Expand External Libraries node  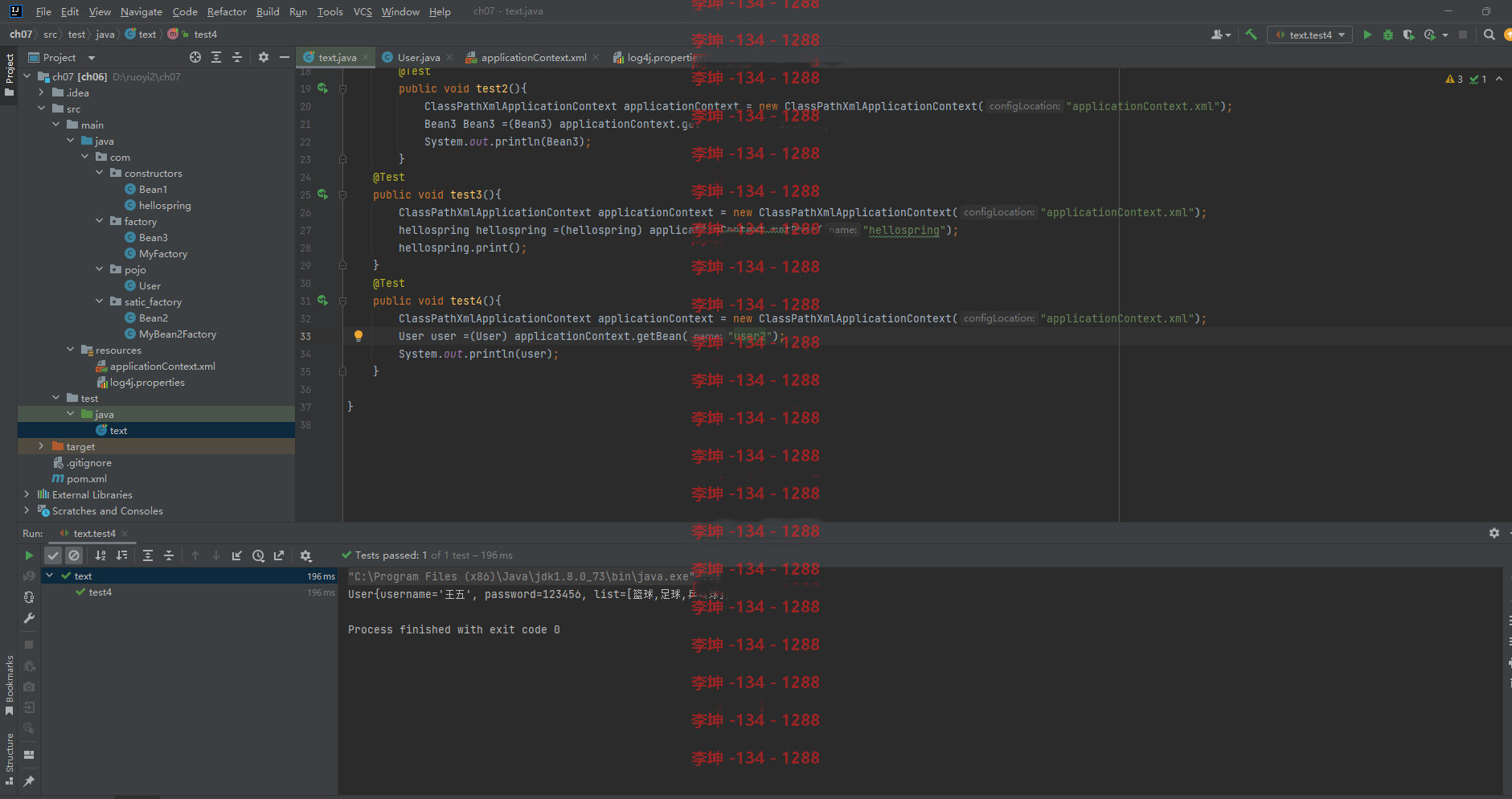[27, 494]
